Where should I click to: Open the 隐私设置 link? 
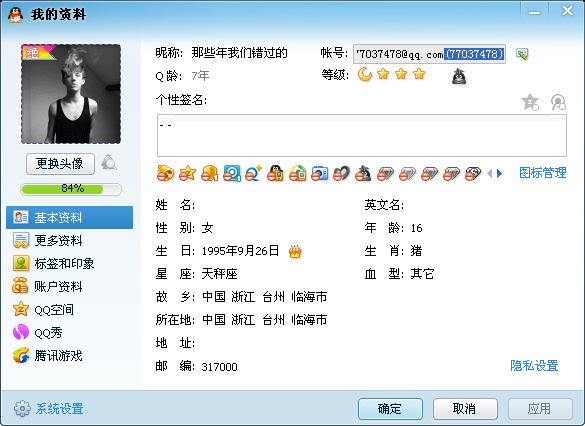(534, 366)
